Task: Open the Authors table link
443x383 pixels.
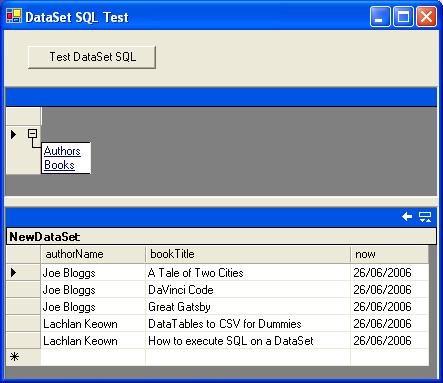Action: (62, 151)
